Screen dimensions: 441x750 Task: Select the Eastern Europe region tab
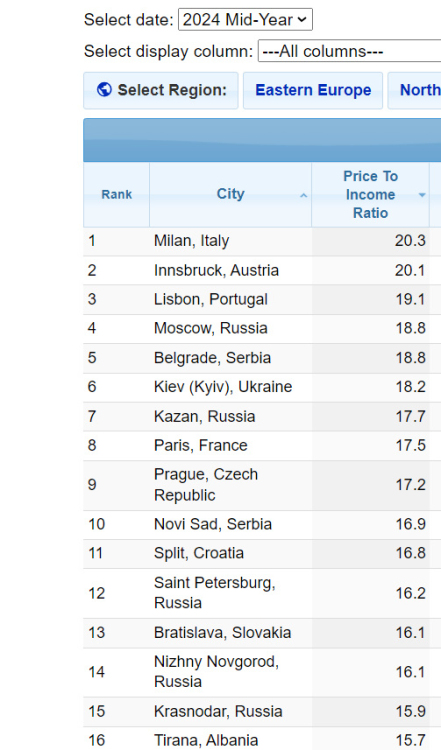(313, 90)
